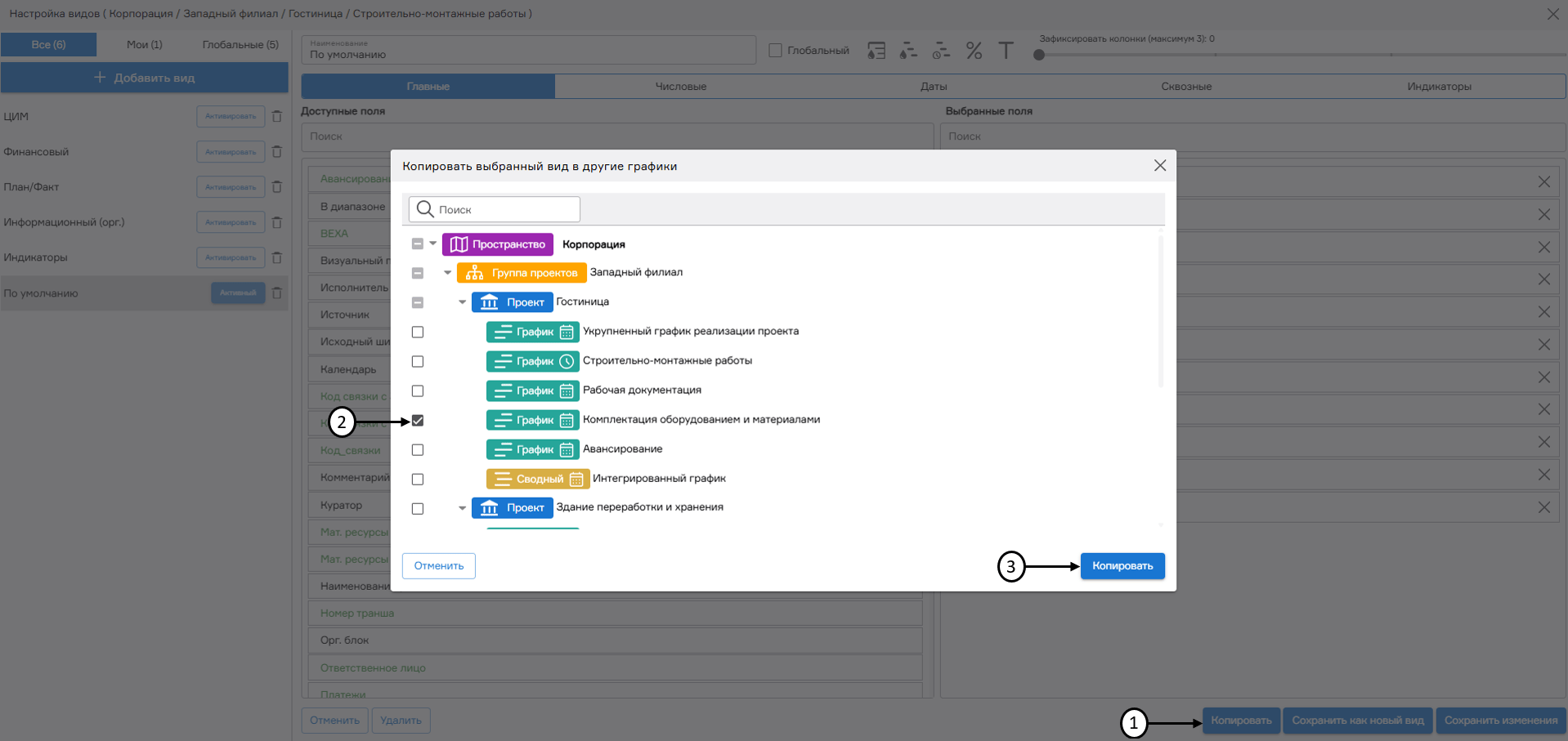Click the percent format icon
1568x741 pixels.
(974, 51)
